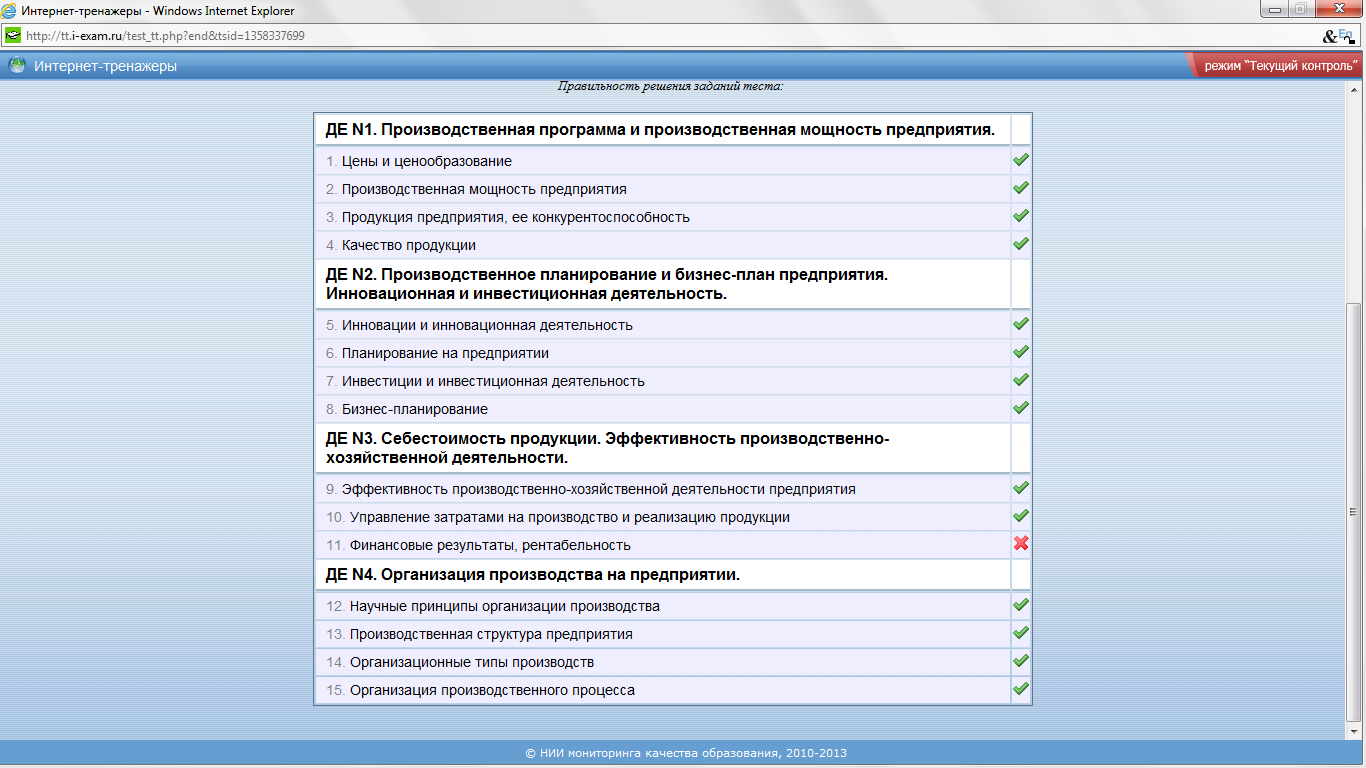Close the Internet Explorer window
1366x768 pixels.
pos(1340,8)
